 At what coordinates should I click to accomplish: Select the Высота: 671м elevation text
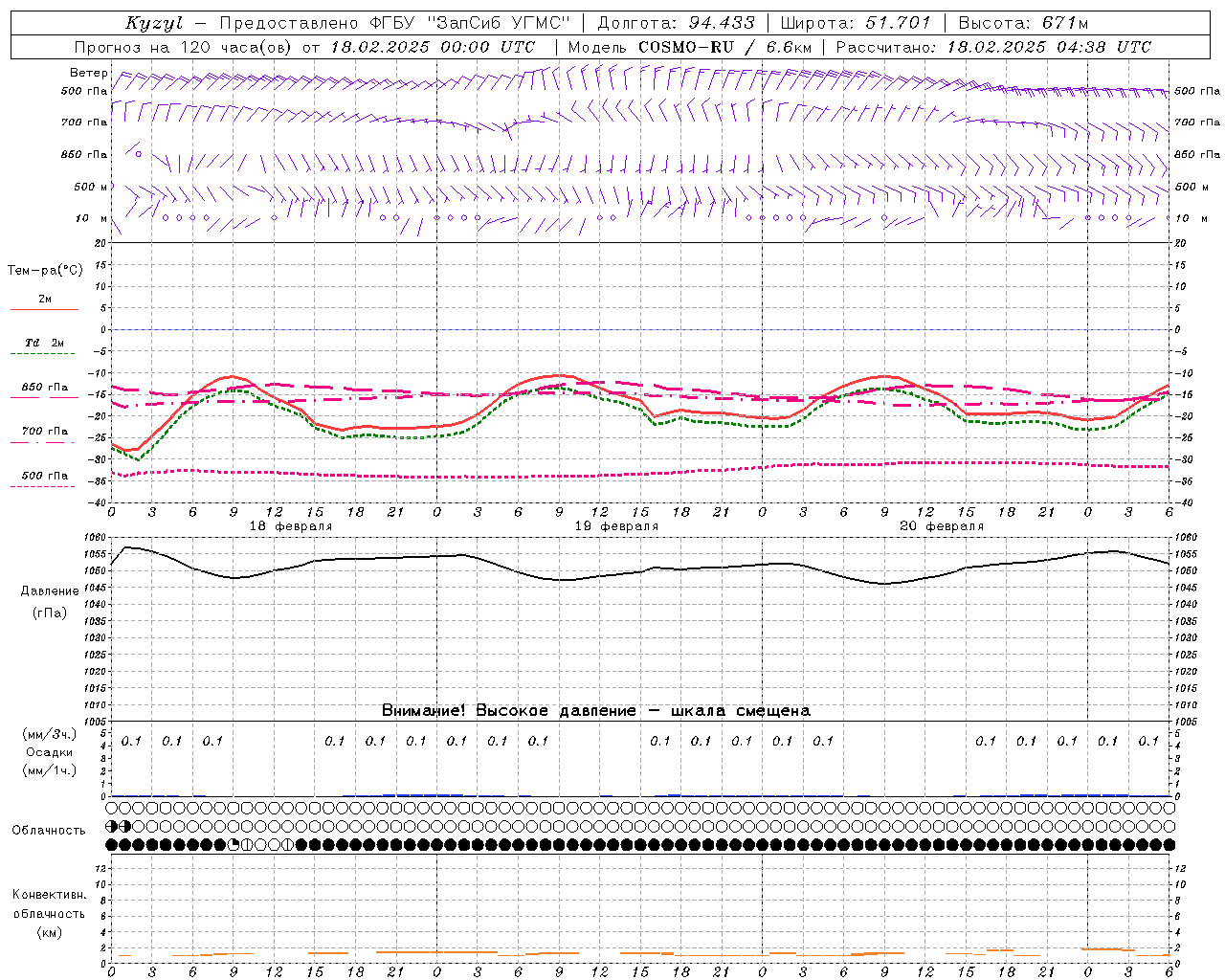[x=1023, y=23]
